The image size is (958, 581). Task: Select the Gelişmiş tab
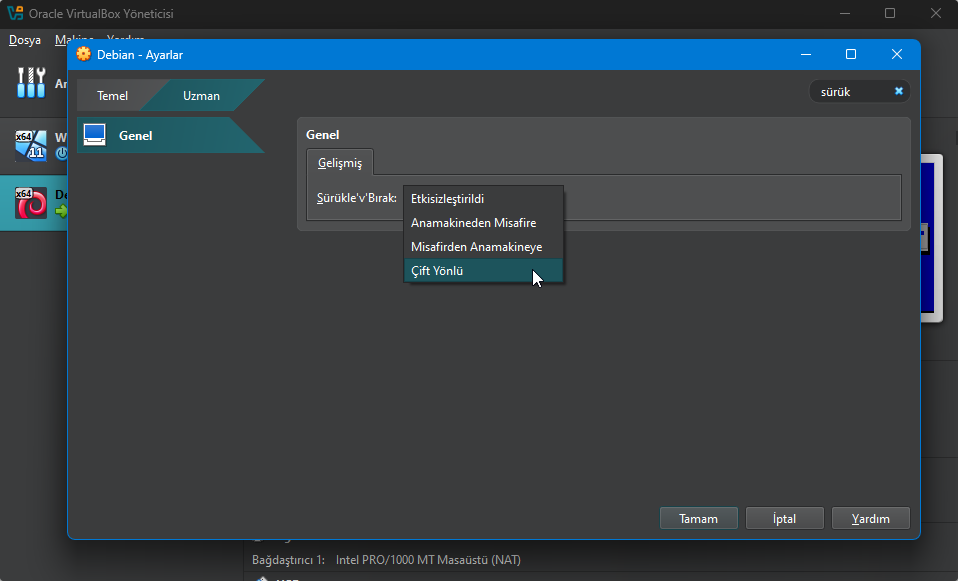pos(339,161)
